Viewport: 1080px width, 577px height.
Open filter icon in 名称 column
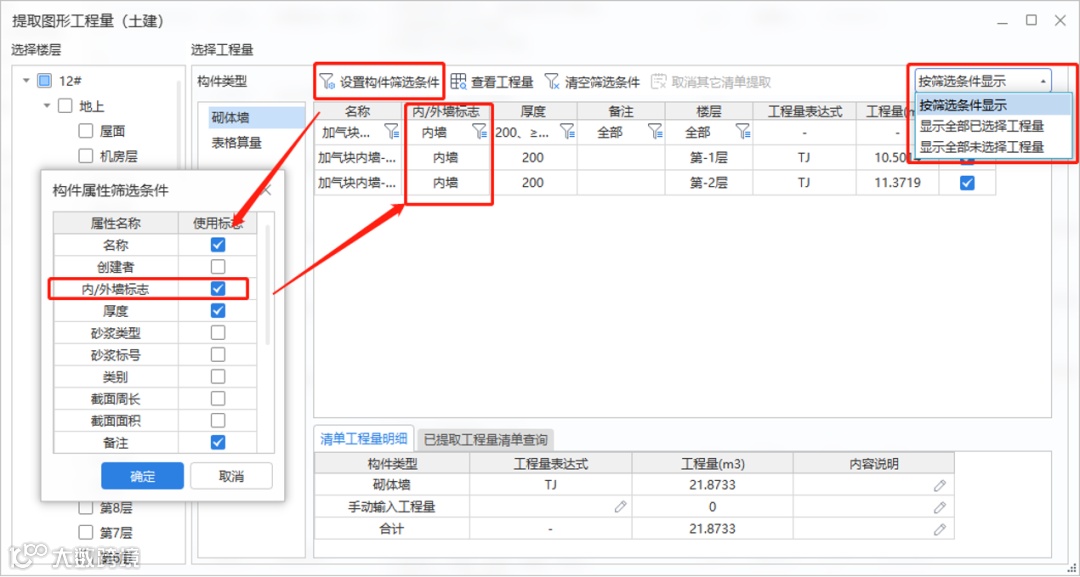tap(391, 132)
